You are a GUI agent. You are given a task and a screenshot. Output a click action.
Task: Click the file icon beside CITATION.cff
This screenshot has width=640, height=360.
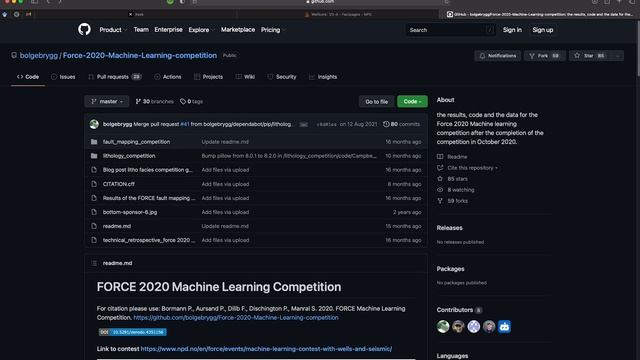pyautogui.click(x=94, y=184)
